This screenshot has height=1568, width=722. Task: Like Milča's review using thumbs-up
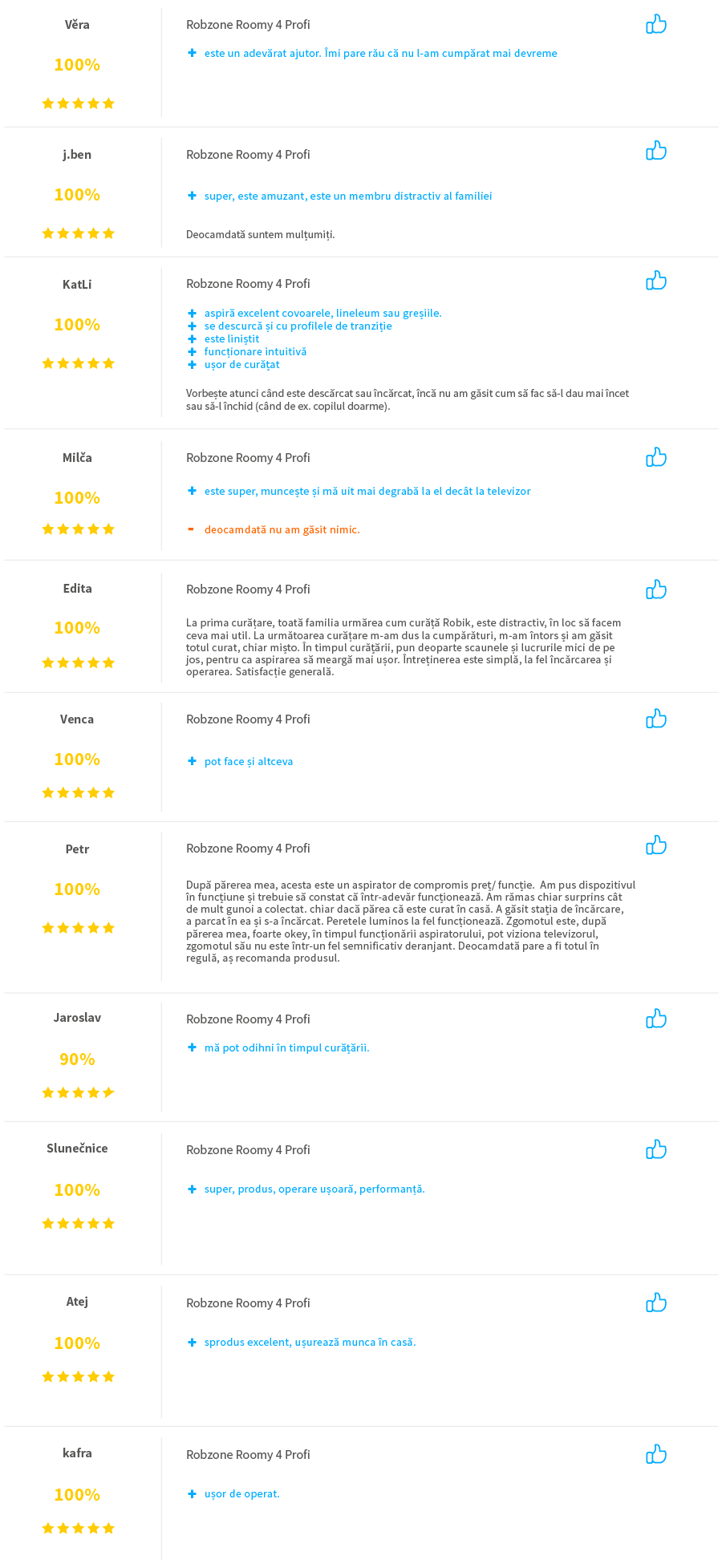pos(656,457)
